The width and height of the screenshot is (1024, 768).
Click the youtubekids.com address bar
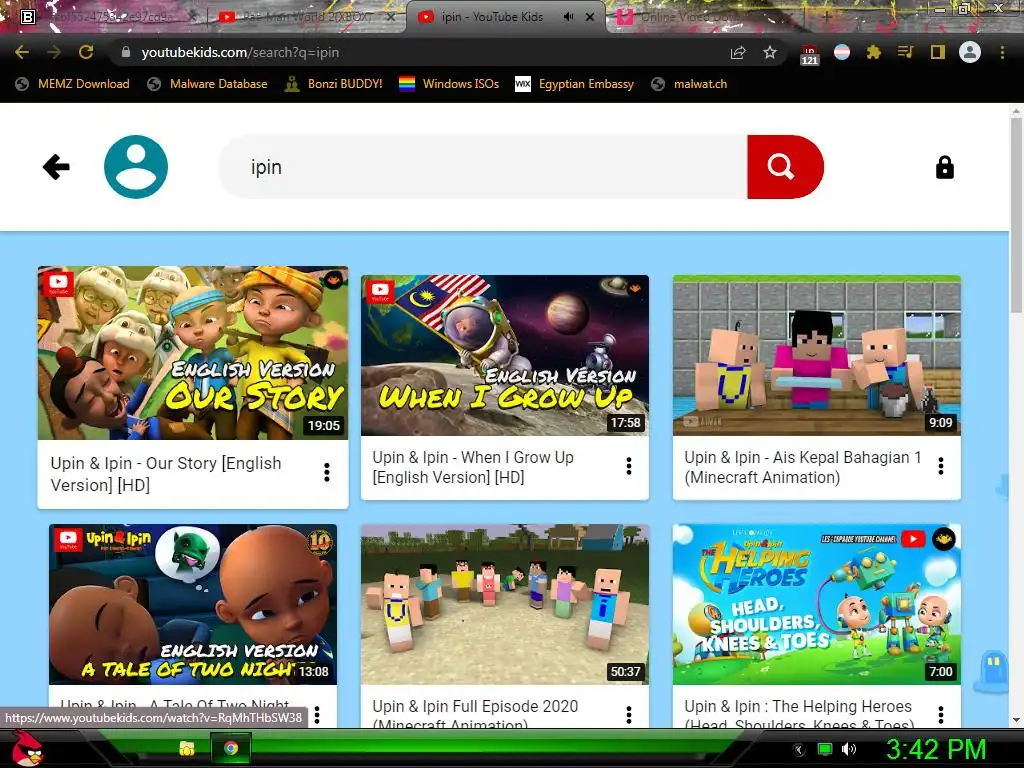click(418, 52)
